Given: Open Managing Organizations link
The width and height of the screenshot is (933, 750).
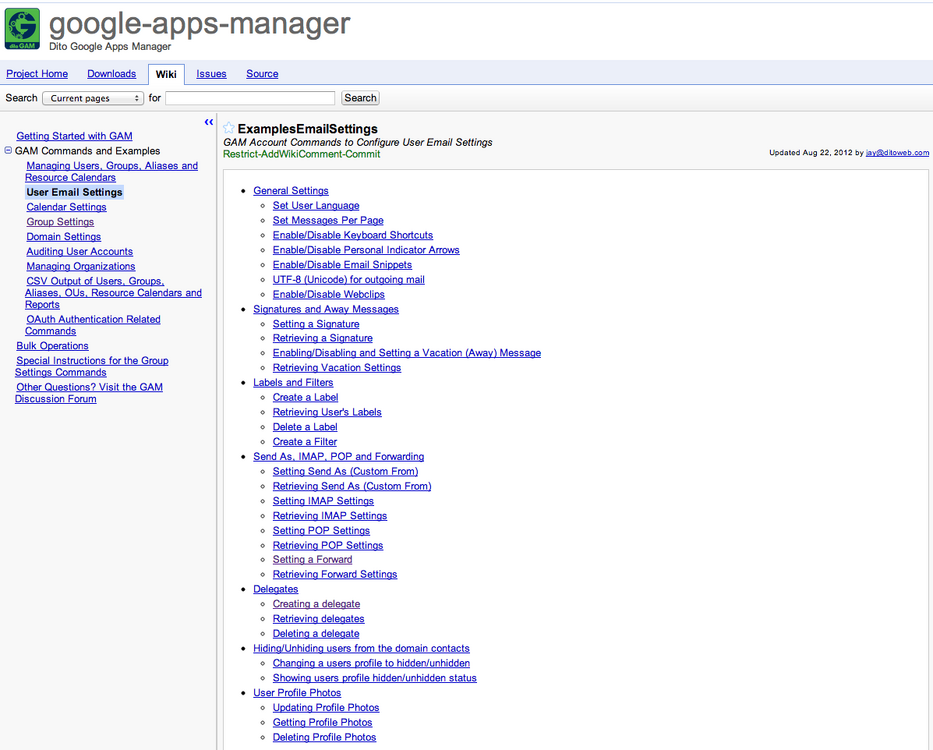Looking at the screenshot, I should click(x=81, y=267).
